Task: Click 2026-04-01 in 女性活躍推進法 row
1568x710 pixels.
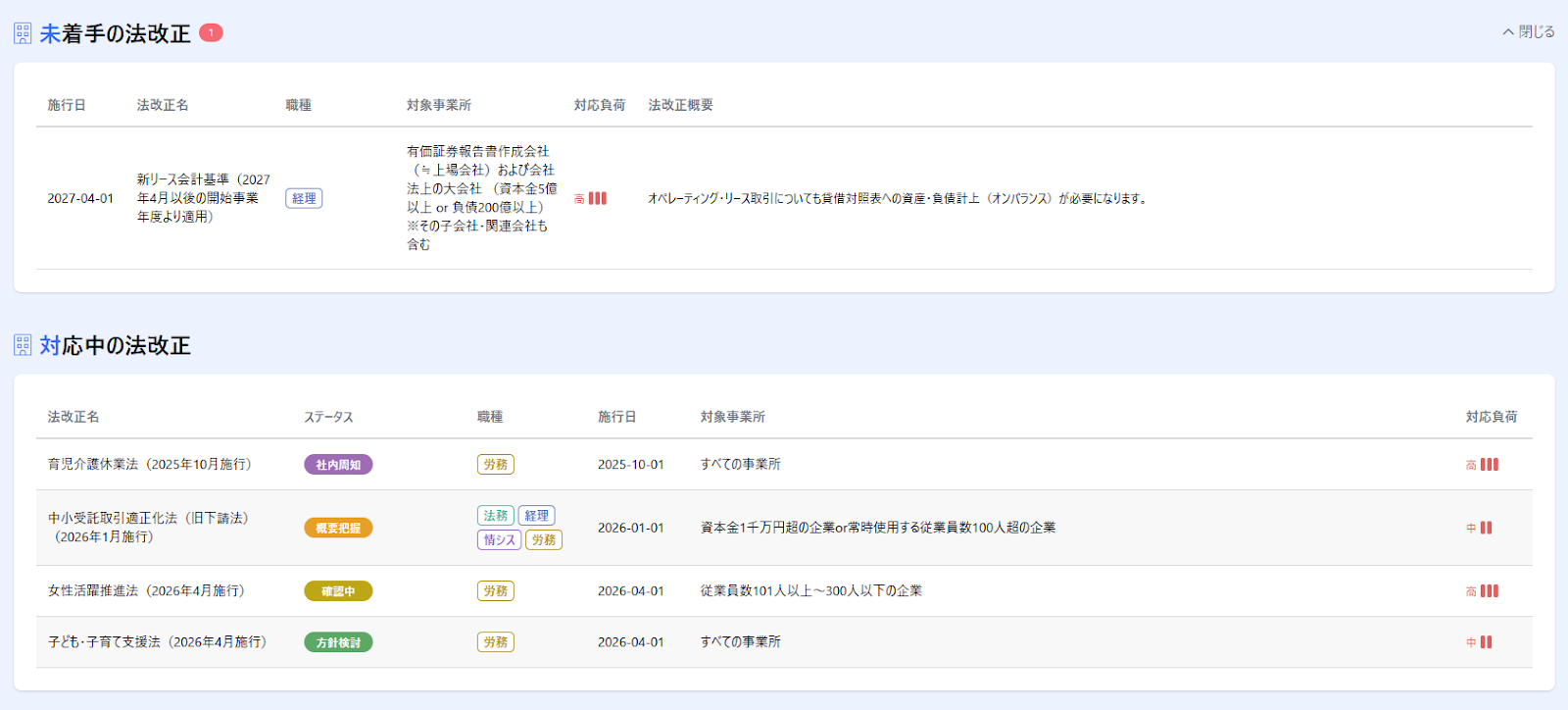Action: click(631, 591)
